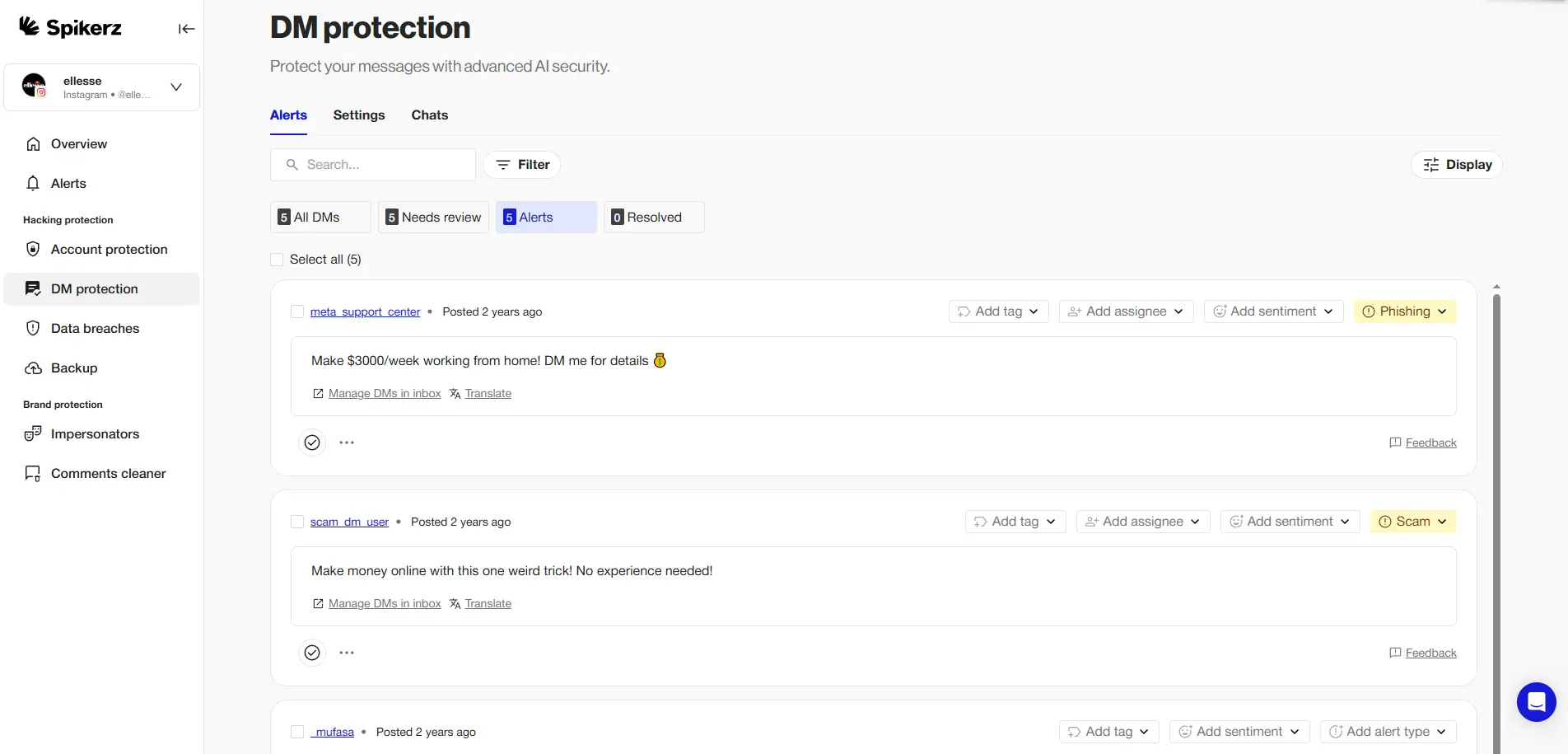
Task: Expand the ellesse account switcher chevron
Action: 176,87
